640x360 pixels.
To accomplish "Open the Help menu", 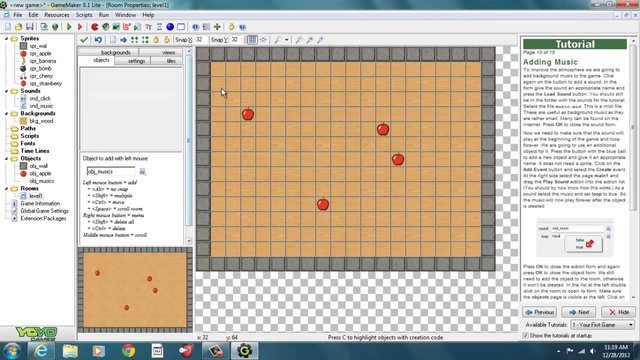I will (x=148, y=15).
